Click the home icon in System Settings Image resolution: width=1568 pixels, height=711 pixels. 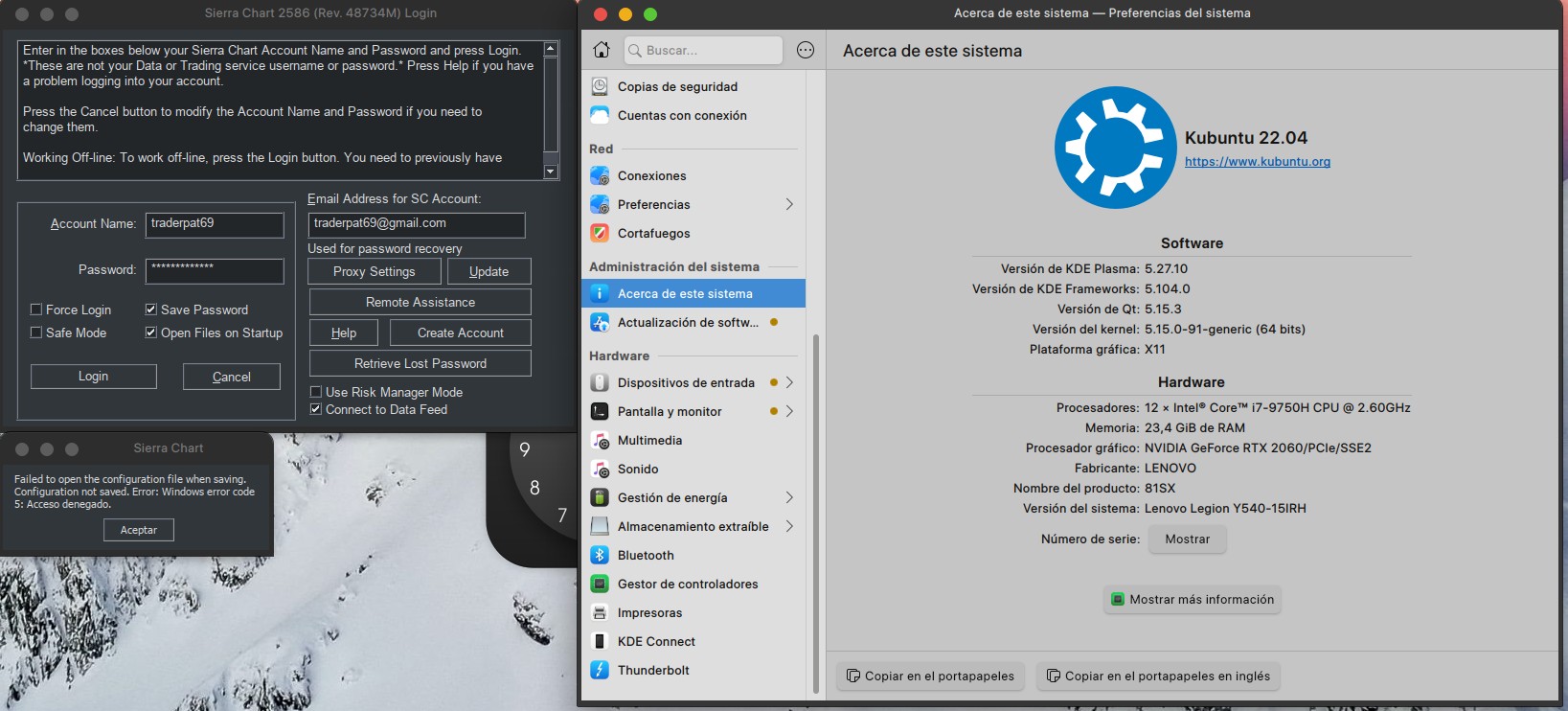[x=602, y=50]
